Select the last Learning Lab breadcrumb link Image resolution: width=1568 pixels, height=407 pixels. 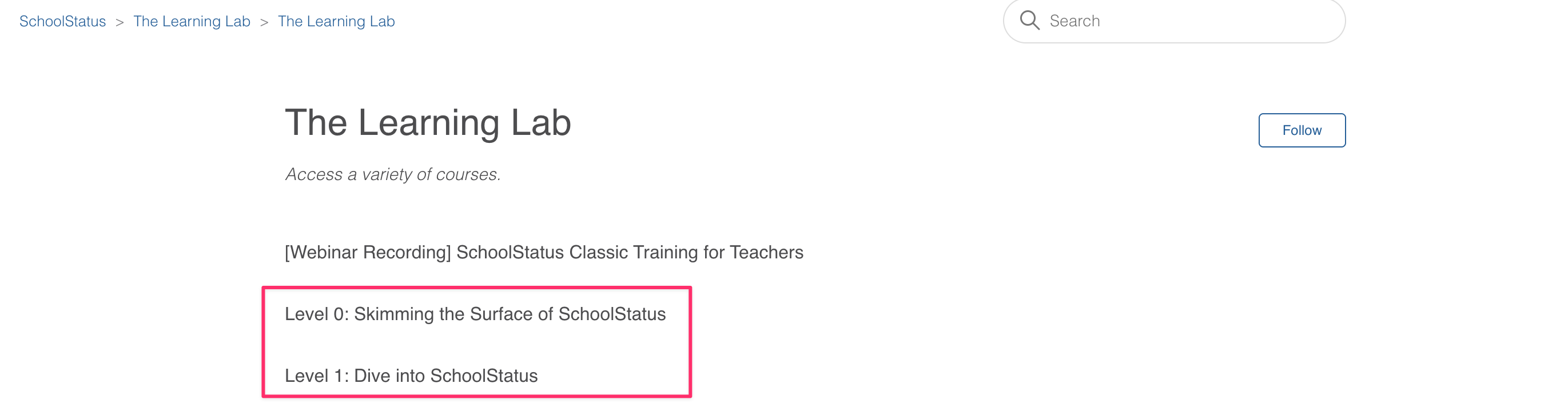pyautogui.click(x=337, y=21)
